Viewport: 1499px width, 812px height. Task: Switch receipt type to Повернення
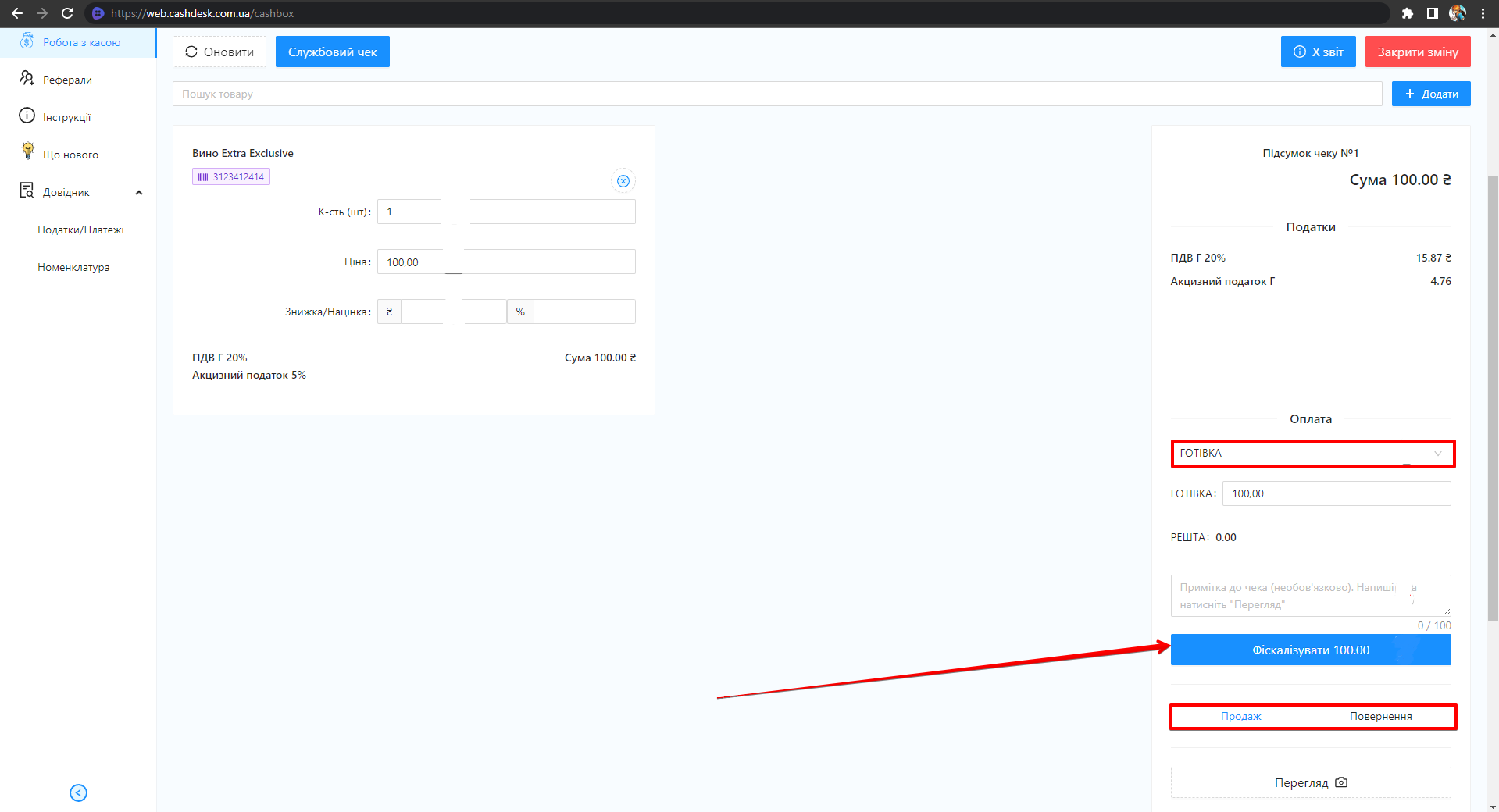point(1380,716)
